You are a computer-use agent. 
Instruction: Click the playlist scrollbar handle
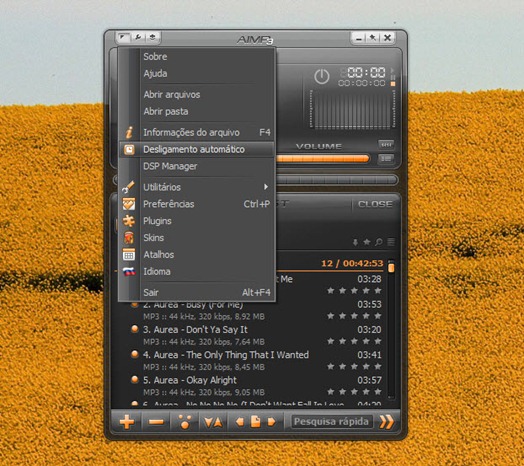pyautogui.click(x=391, y=268)
